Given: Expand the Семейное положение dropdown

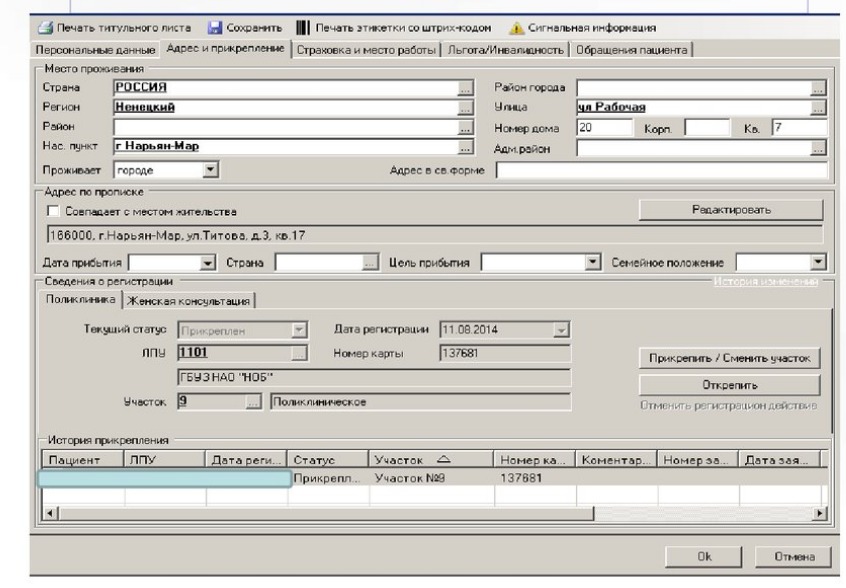Looking at the screenshot, I should [820, 263].
